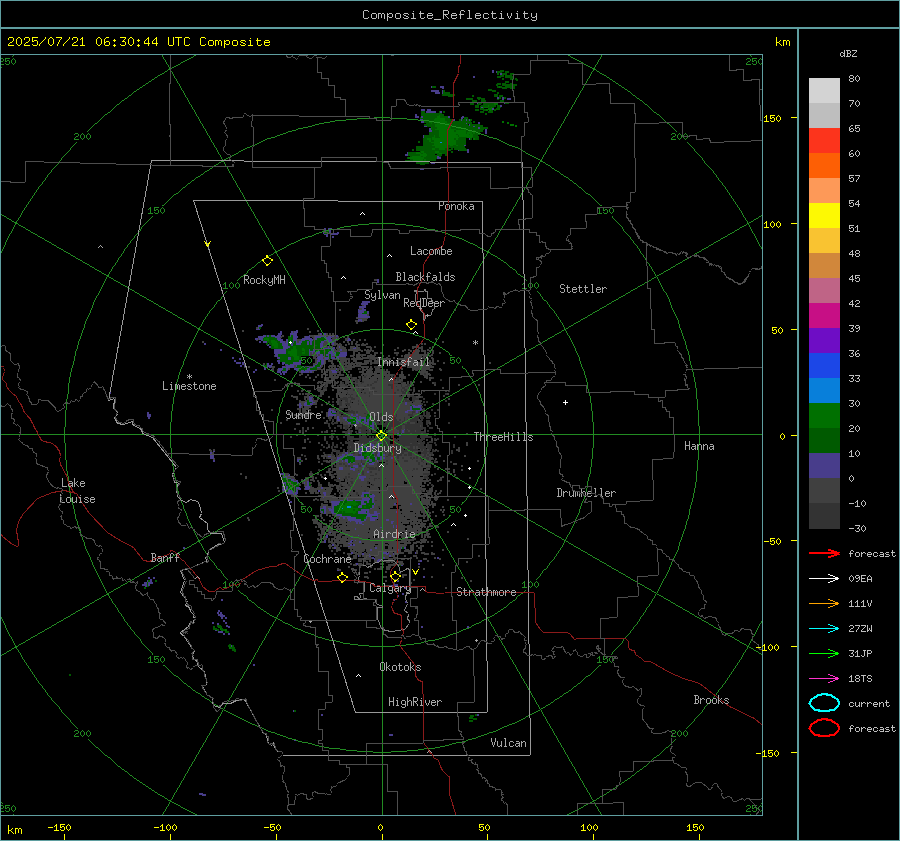Click the red forecast ellipse icon
This screenshot has height=841, width=900.
pyautogui.click(x=824, y=728)
